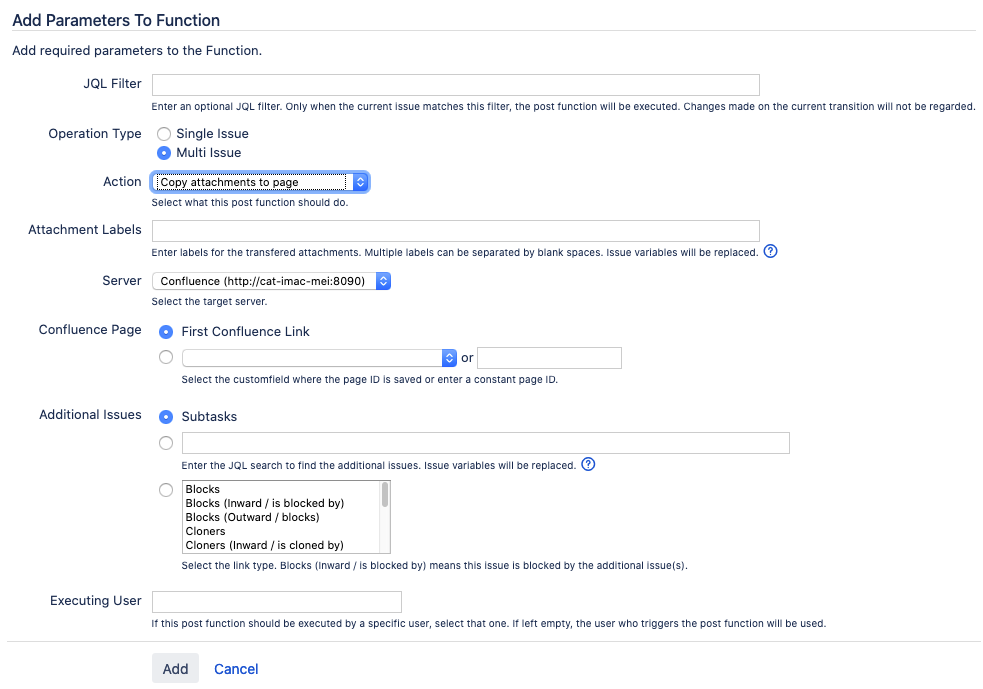Select Single Issue operation type
Screen dimensions: 983x689
[164, 133]
